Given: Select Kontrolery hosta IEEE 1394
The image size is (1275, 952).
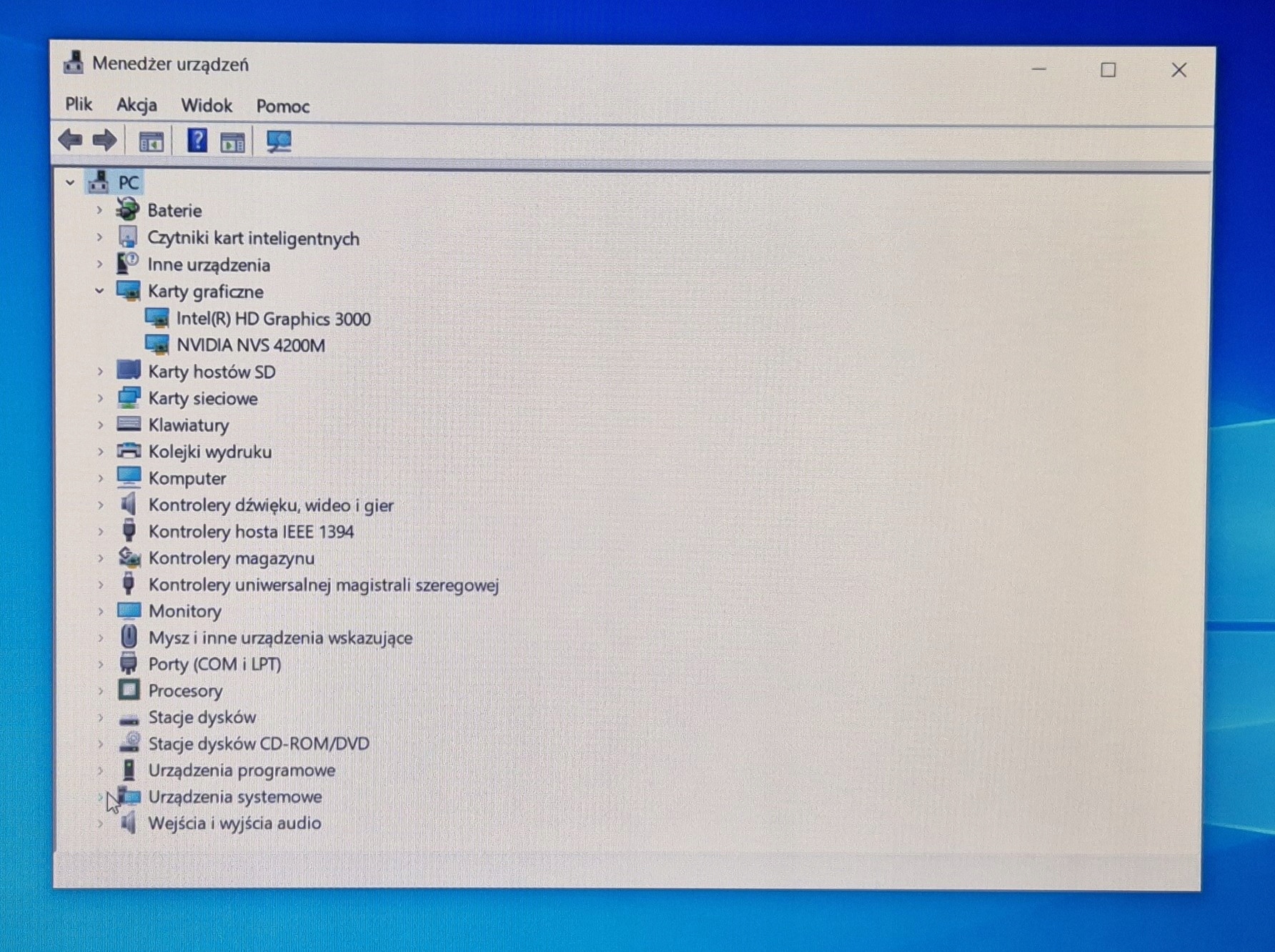Looking at the screenshot, I should (x=251, y=532).
